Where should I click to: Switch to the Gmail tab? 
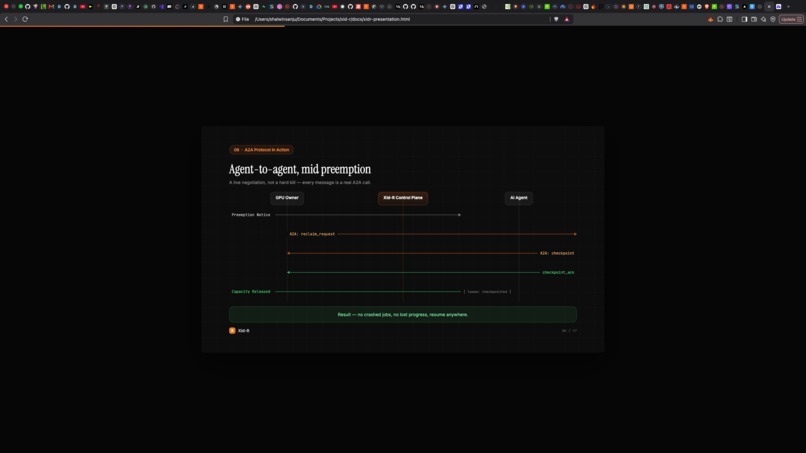[x=51, y=6]
